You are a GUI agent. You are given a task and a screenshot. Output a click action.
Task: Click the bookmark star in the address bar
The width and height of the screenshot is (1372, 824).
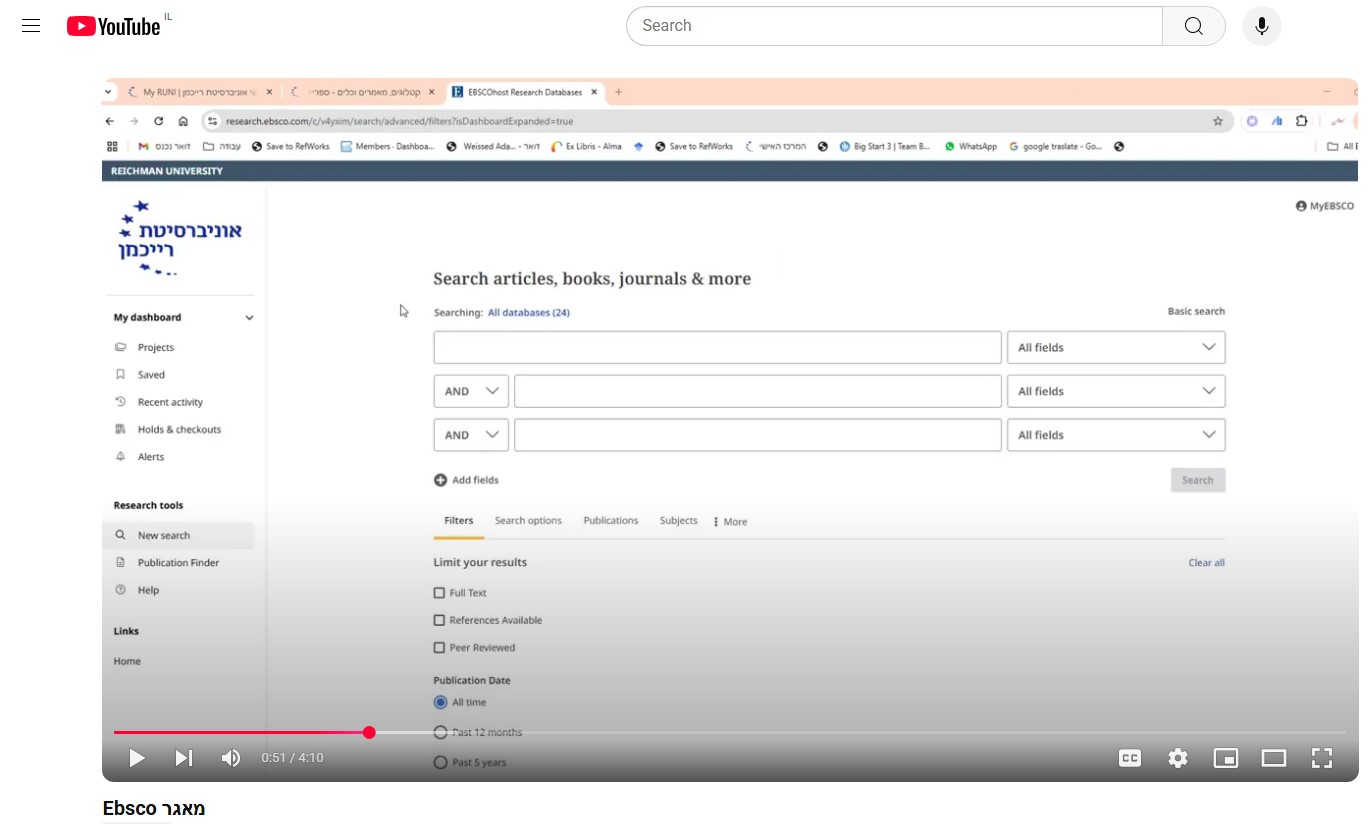(x=1218, y=121)
